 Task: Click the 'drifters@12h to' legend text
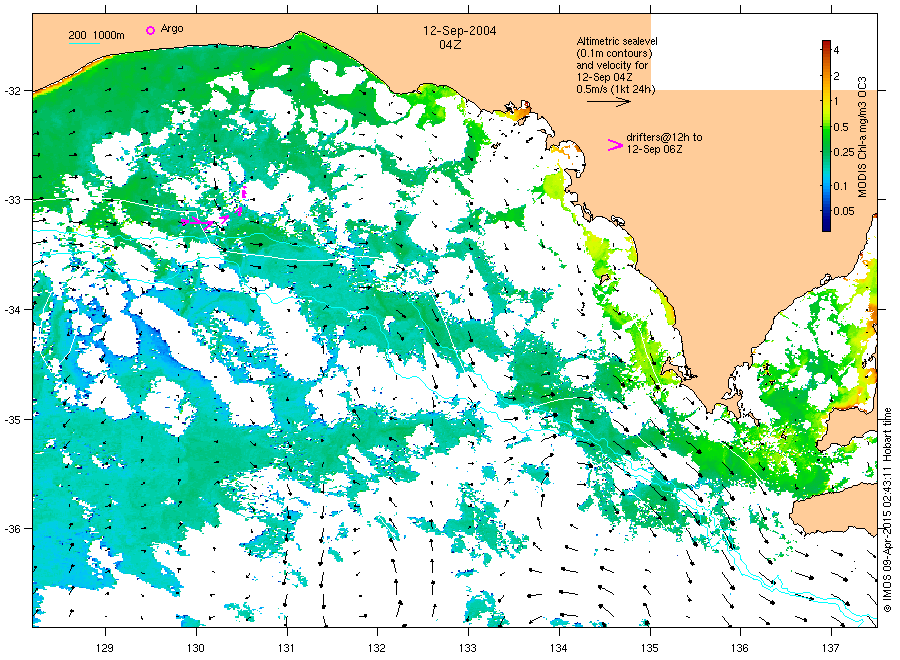click(x=664, y=137)
